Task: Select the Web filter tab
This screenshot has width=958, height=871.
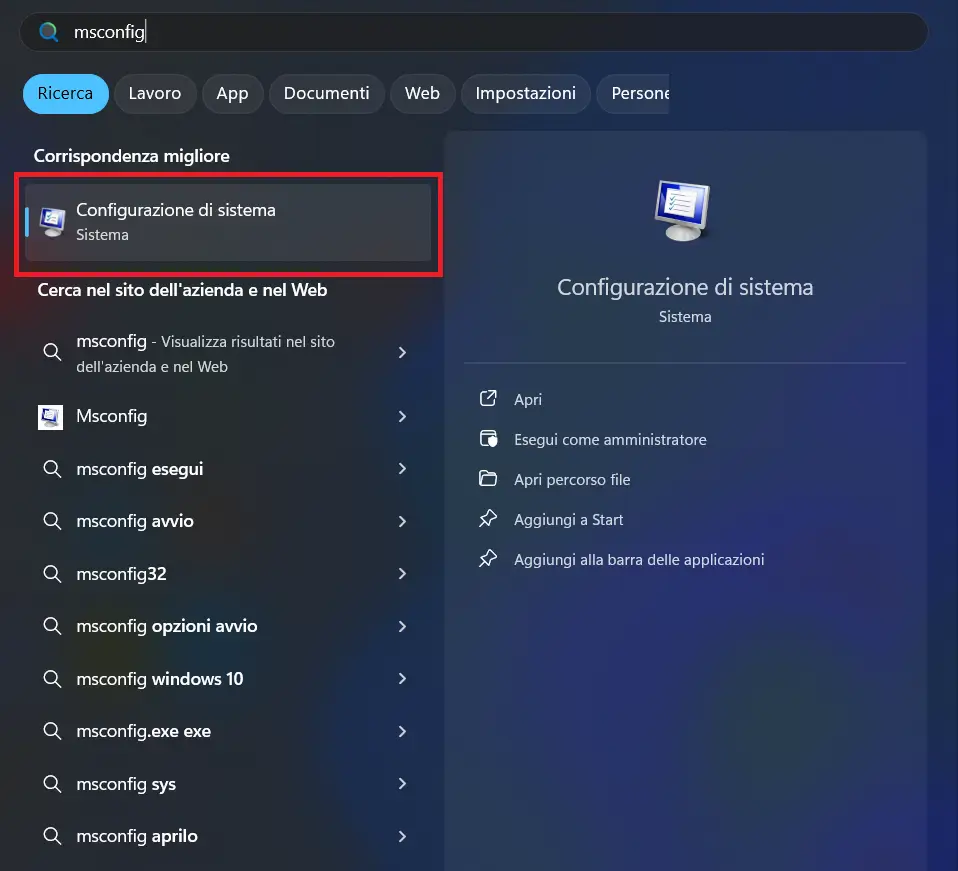Action: [x=422, y=93]
